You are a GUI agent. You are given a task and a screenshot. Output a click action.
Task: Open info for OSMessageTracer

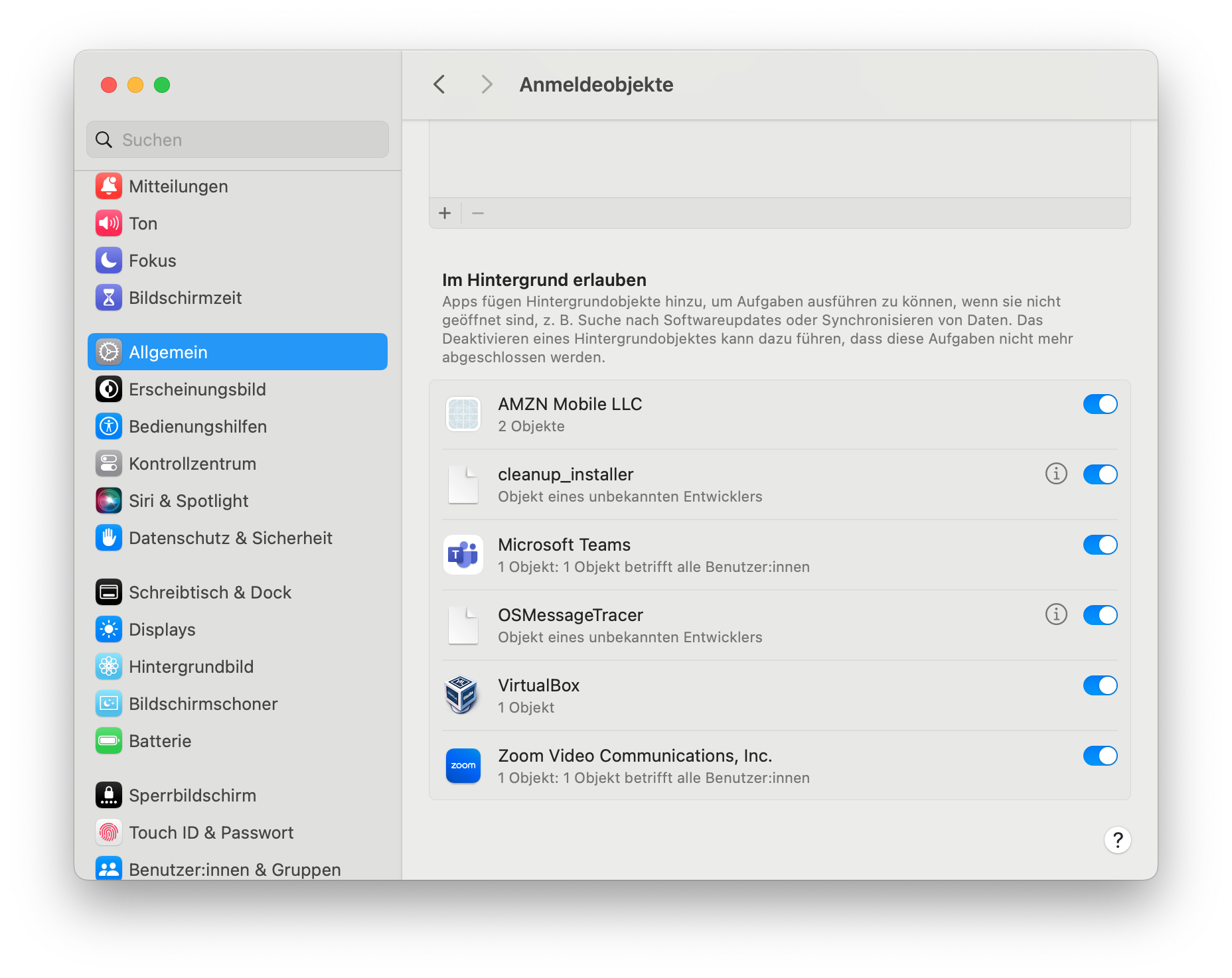point(1056,614)
